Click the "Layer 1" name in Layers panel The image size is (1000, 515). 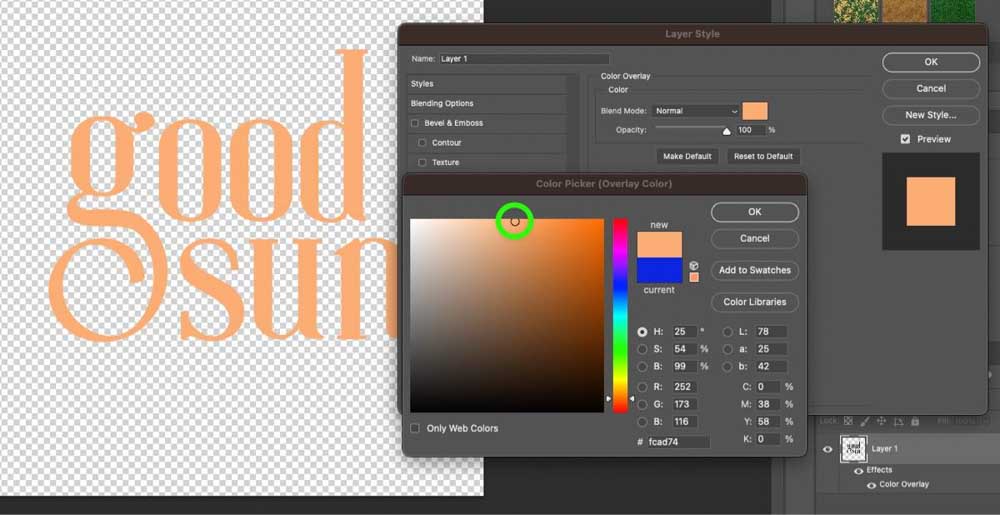(x=885, y=449)
